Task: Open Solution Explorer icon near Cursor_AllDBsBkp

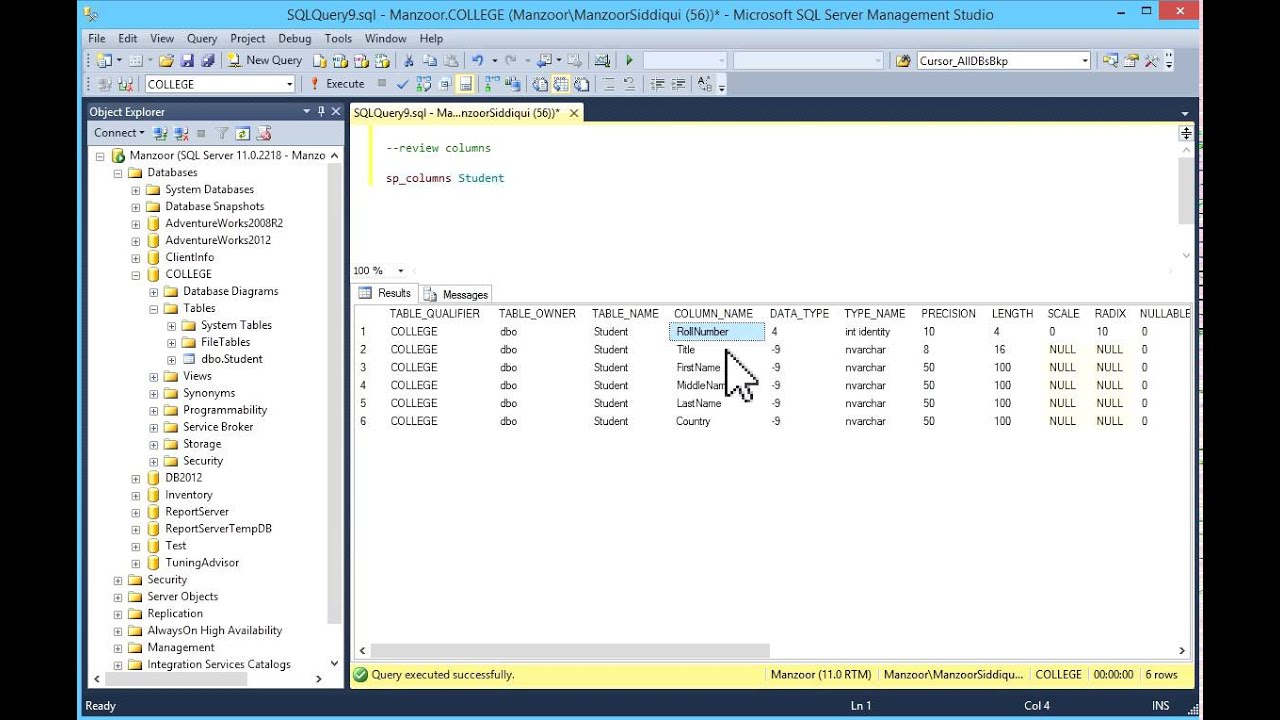Action: pyautogui.click(x=1110, y=61)
